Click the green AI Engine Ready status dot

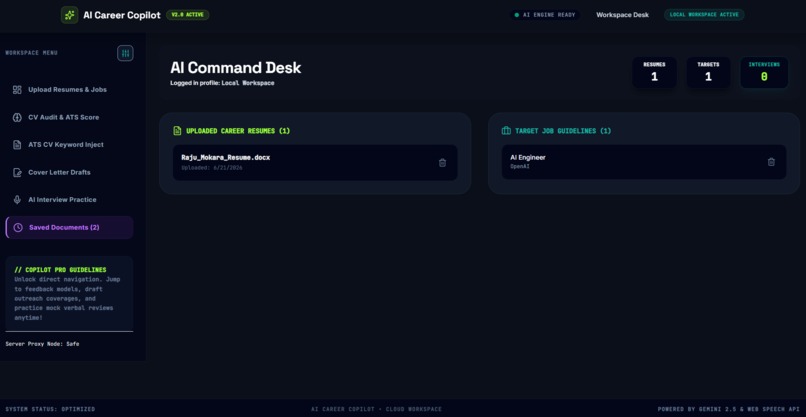click(517, 15)
